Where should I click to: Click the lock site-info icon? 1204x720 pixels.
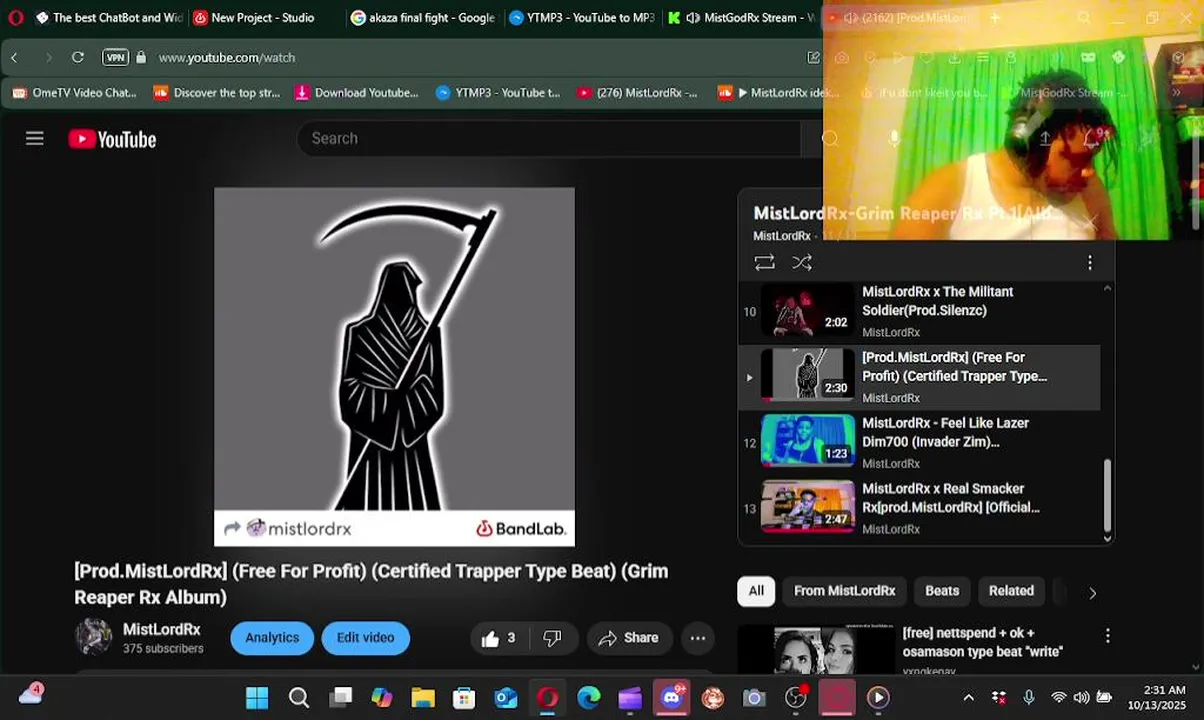(140, 58)
